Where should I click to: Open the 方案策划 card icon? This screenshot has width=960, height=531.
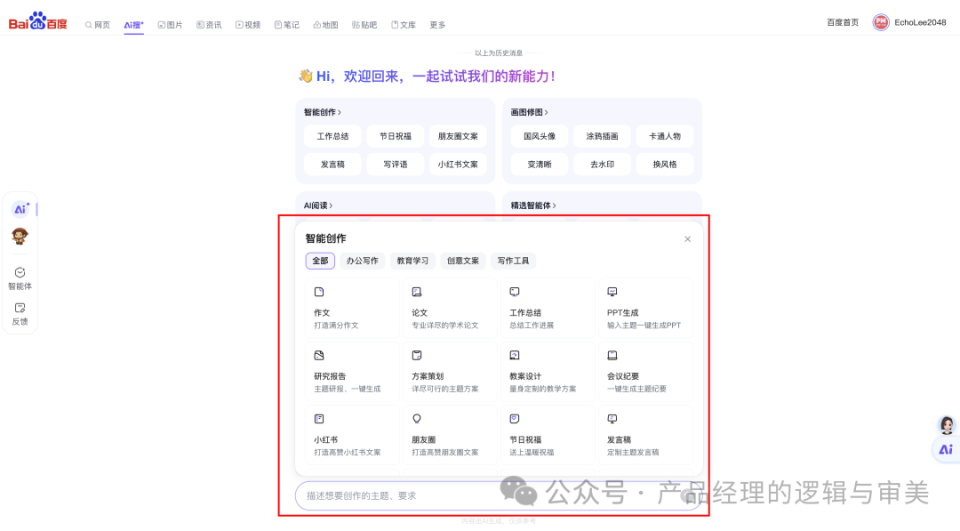[x=417, y=355]
